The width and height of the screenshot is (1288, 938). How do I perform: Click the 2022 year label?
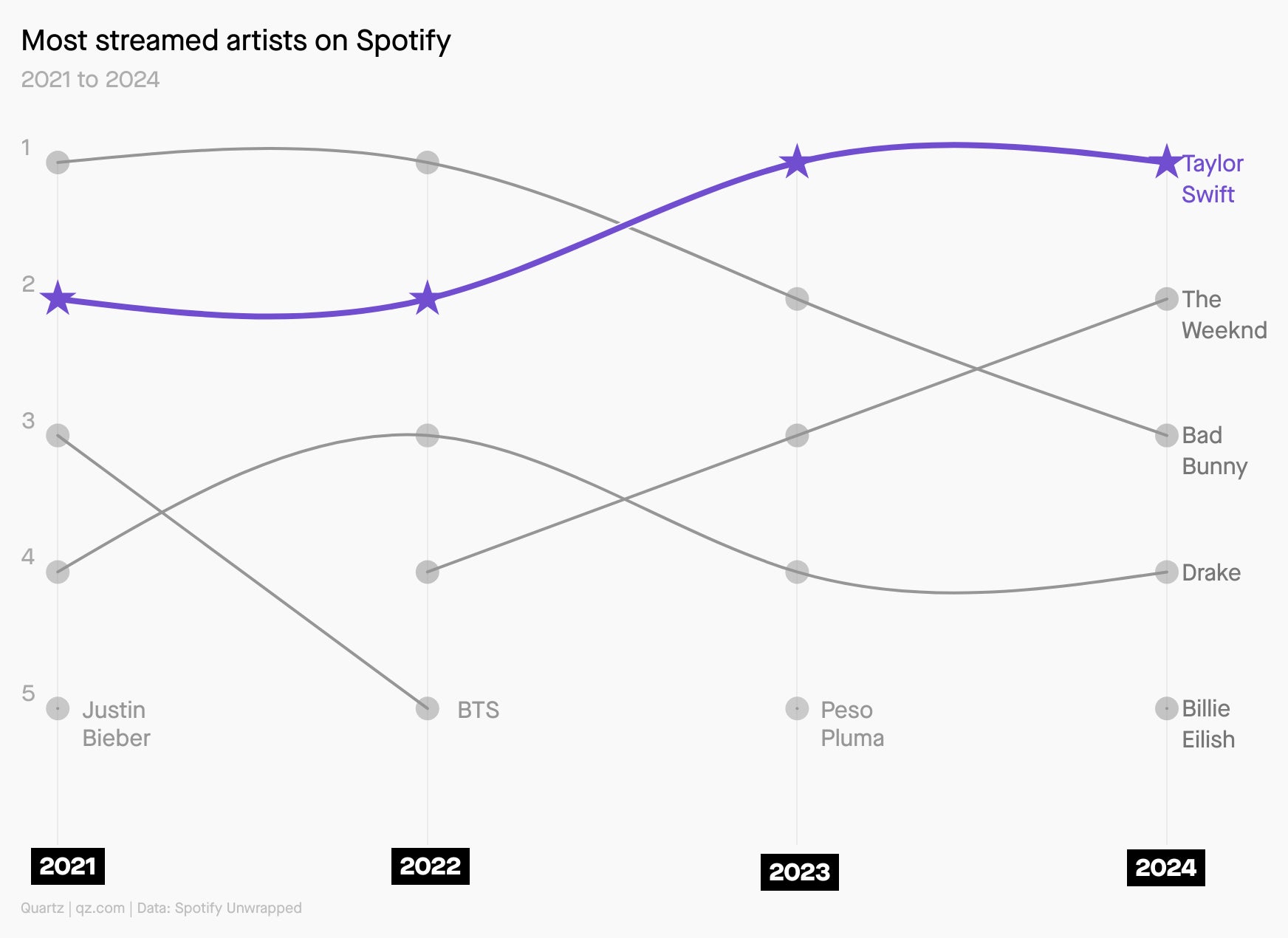click(x=431, y=866)
